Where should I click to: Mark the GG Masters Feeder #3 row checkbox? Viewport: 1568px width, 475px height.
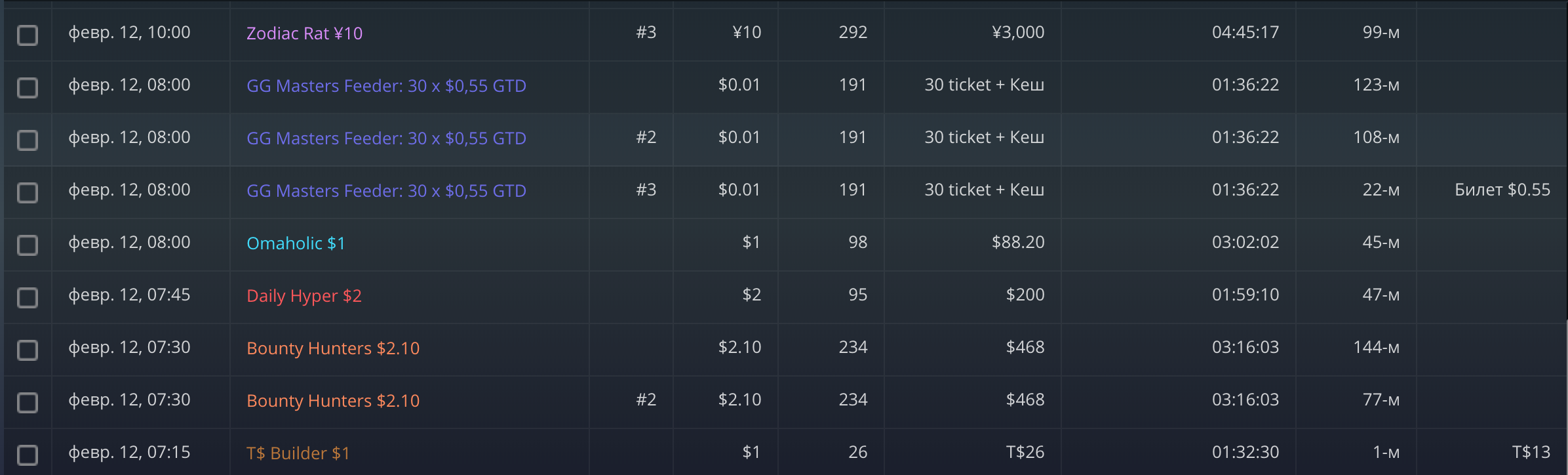(x=28, y=192)
